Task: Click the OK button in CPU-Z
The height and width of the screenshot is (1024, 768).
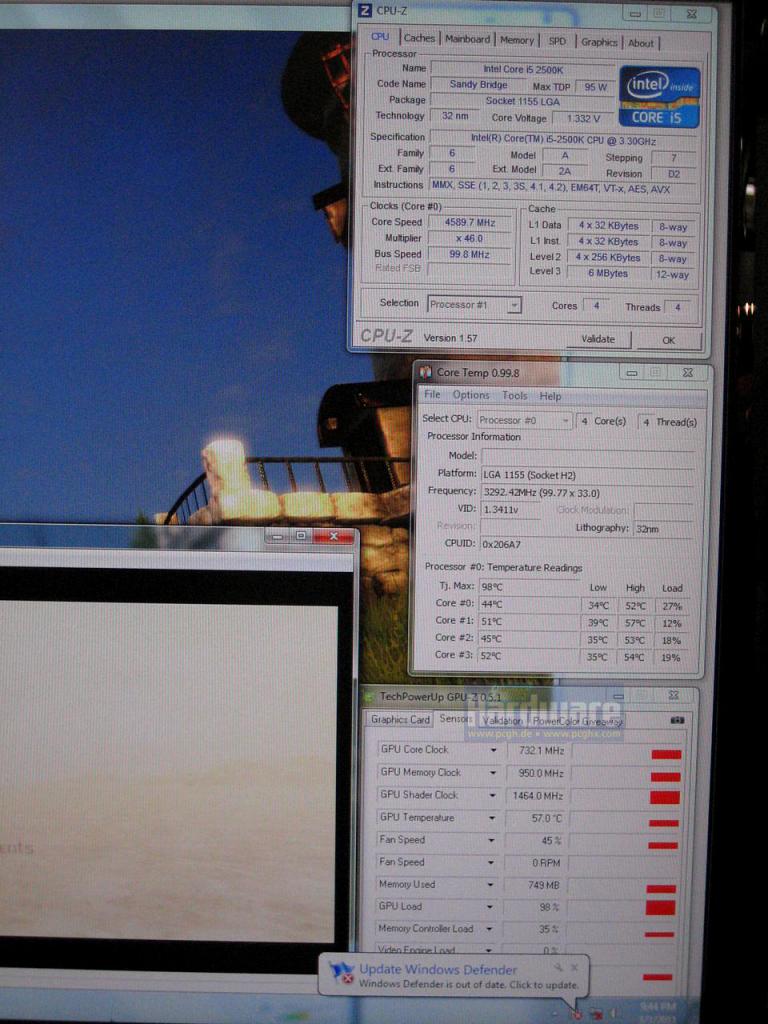Action: coord(669,340)
